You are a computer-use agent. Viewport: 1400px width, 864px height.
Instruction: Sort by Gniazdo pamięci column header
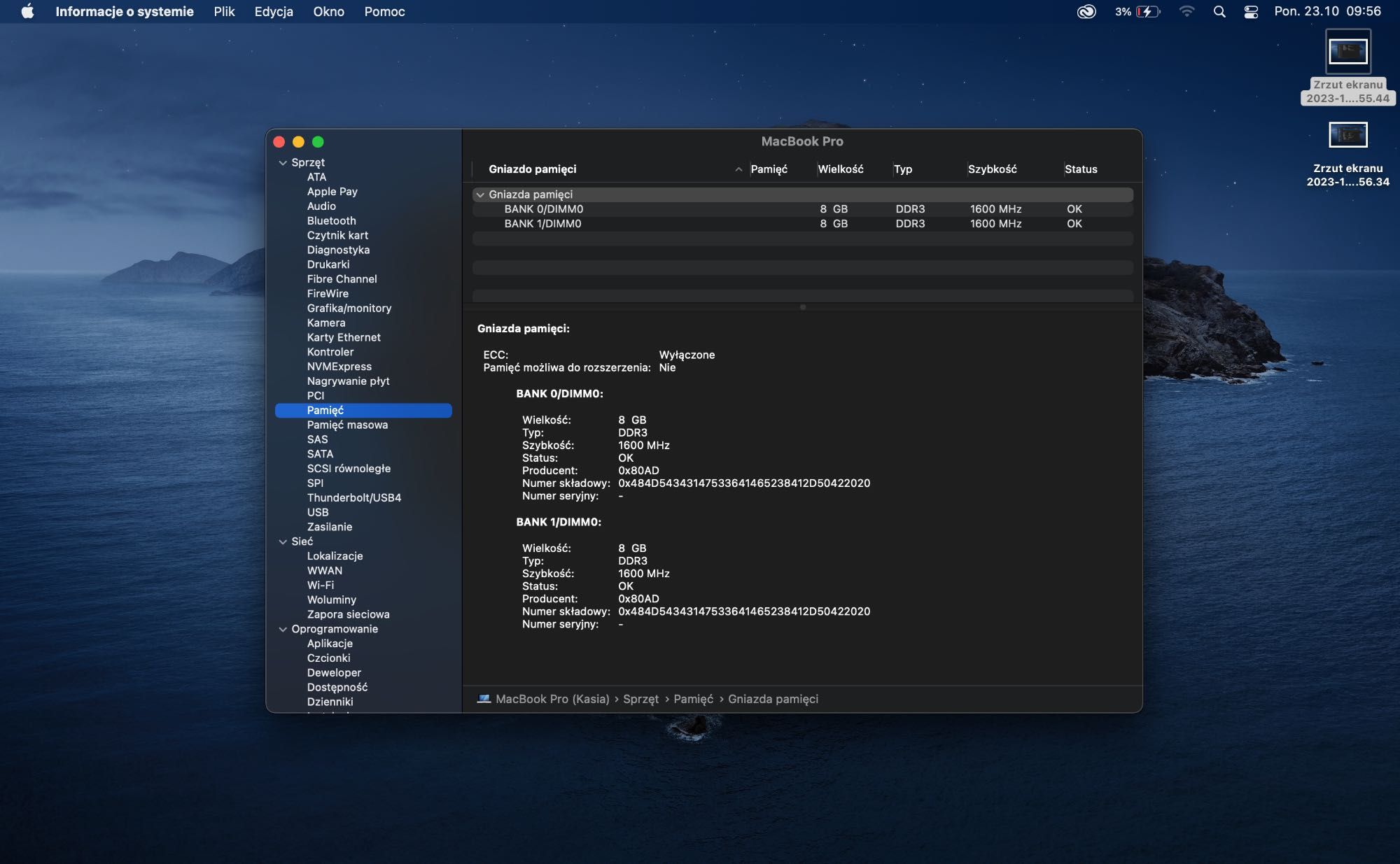(x=532, y=169)
